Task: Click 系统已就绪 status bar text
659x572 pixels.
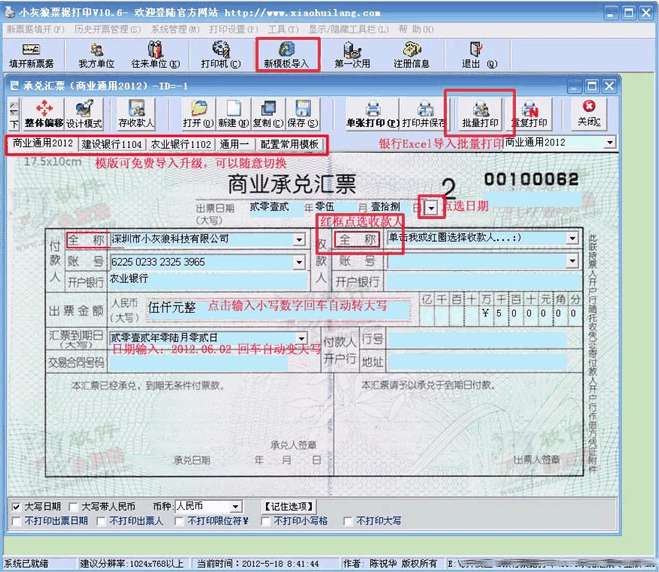Action: (x=26, y=563)
